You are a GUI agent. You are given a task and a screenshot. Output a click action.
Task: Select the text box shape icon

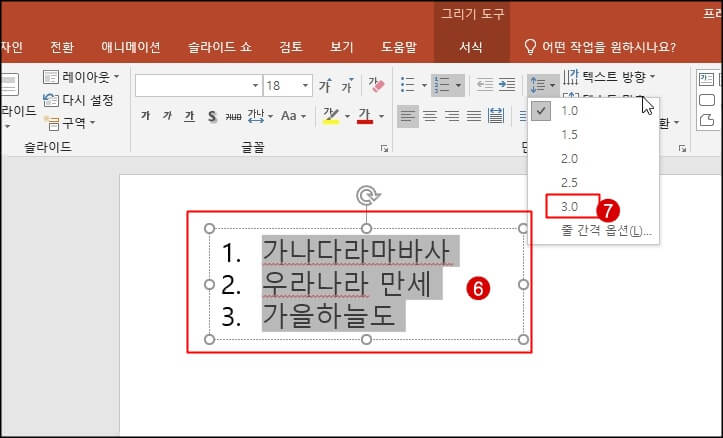[706, 79]
